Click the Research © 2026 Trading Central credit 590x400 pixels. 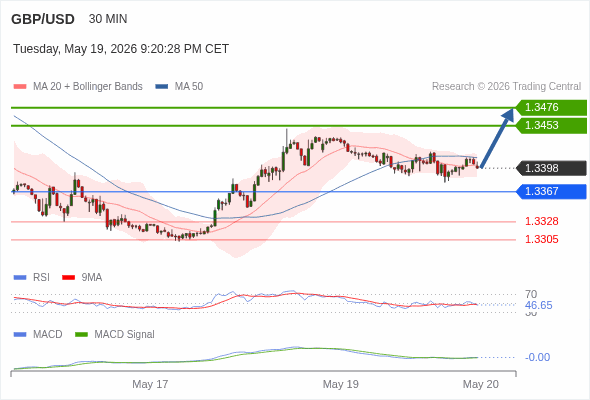click(506, 87)
